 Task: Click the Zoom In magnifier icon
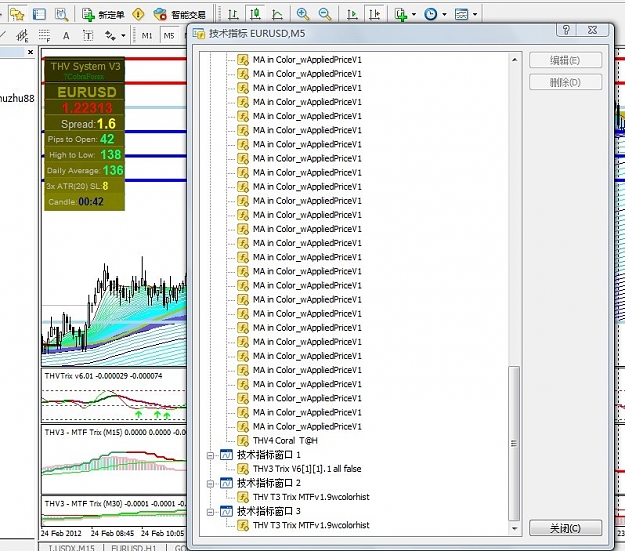(303, 14)
